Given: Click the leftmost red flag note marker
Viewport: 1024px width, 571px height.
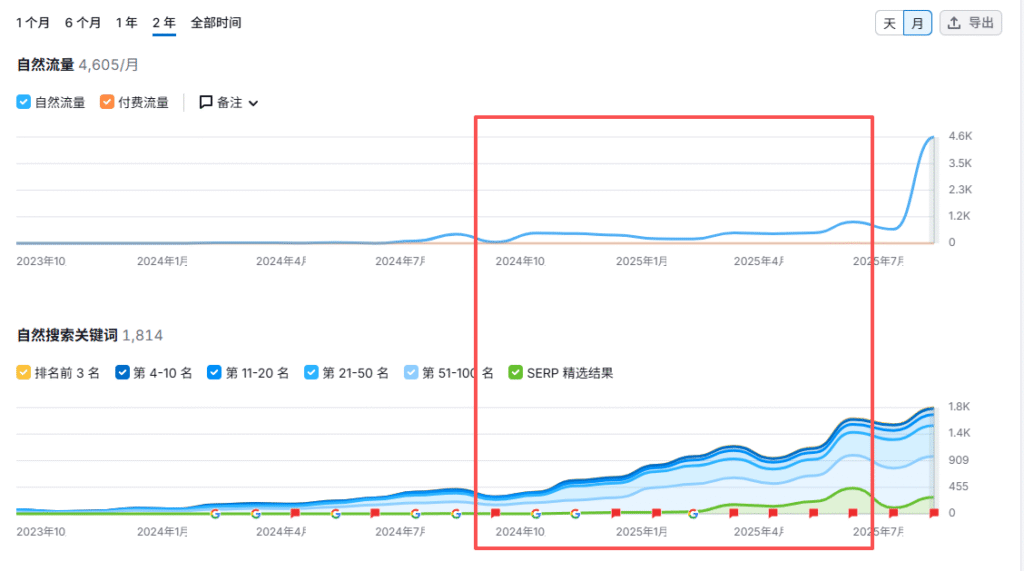Looking at the screenshot, I should pyautogui.click(x=295, y=513).
